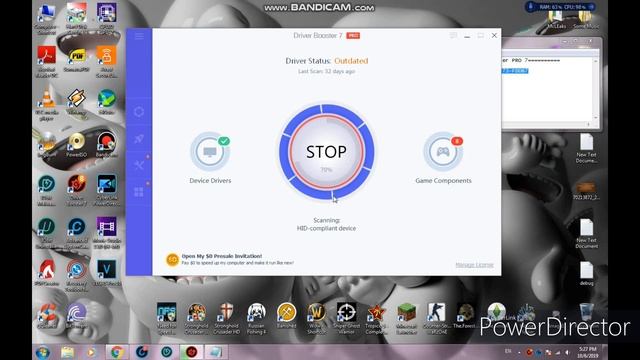This screenshot has width=640, height=360.
Task: Open Driver Booster hamburger menu
Action: pyautogui.click(x=139, y=36)
